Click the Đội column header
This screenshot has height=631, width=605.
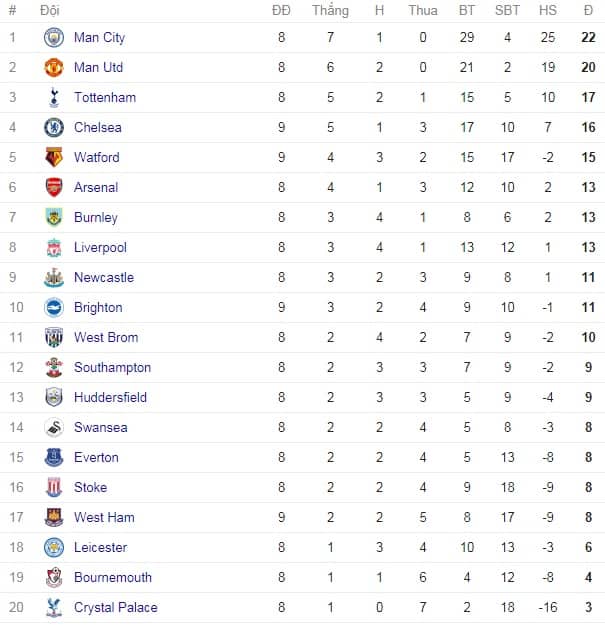[x=50, y=10]
